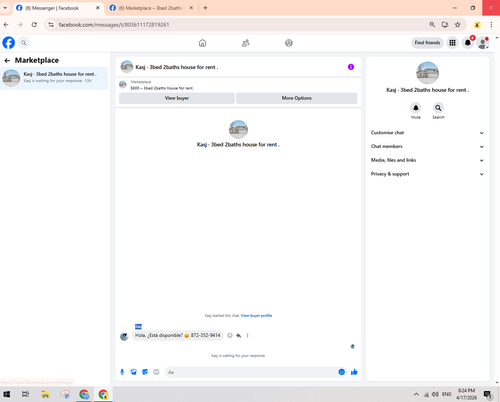The image size is (500, 402).
Task: Open the tab search dropdown arrow
Action: click(5, 8)
